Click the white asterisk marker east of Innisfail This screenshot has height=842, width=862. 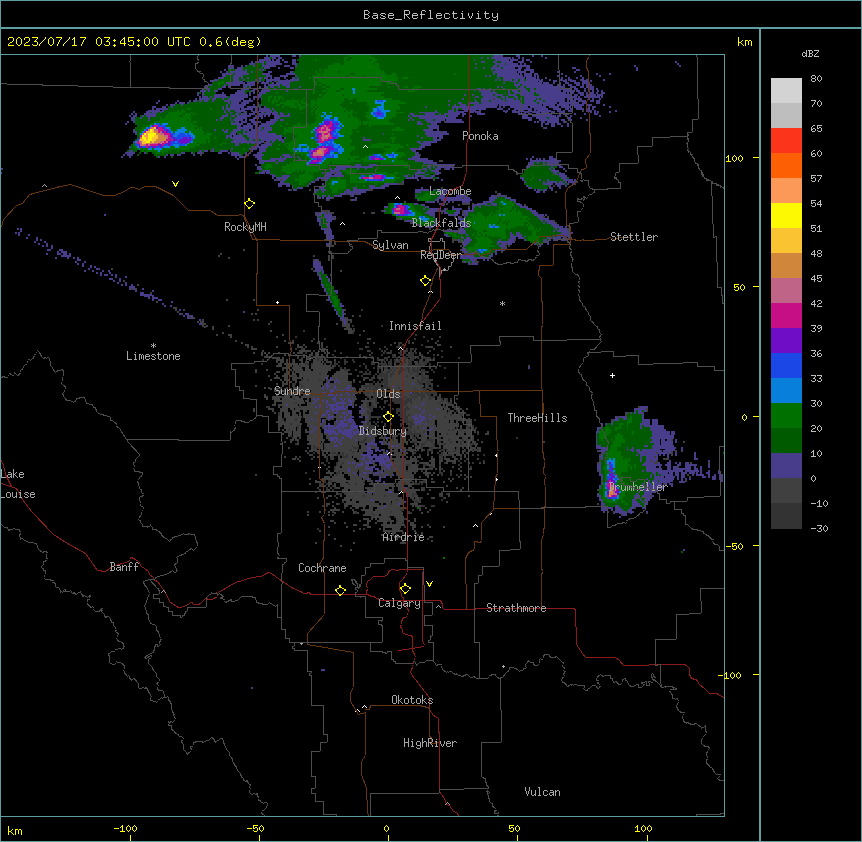point(502,303)
